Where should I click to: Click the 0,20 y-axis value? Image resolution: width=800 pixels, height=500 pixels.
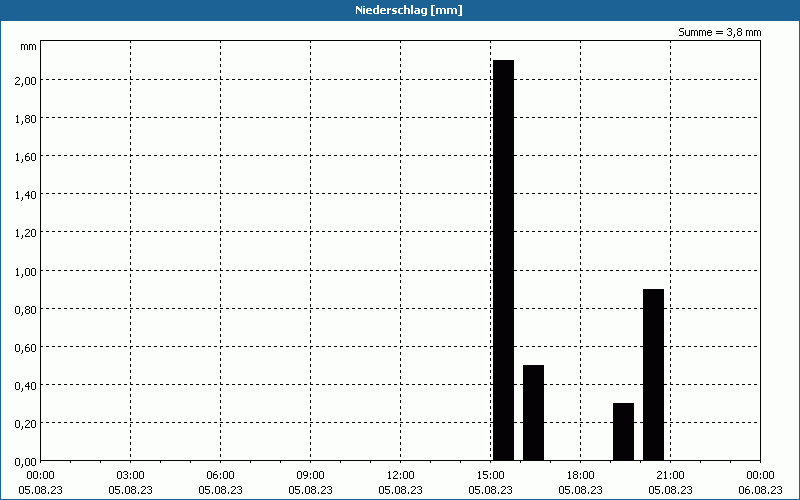pyautogui.click(x=26, y=423)
